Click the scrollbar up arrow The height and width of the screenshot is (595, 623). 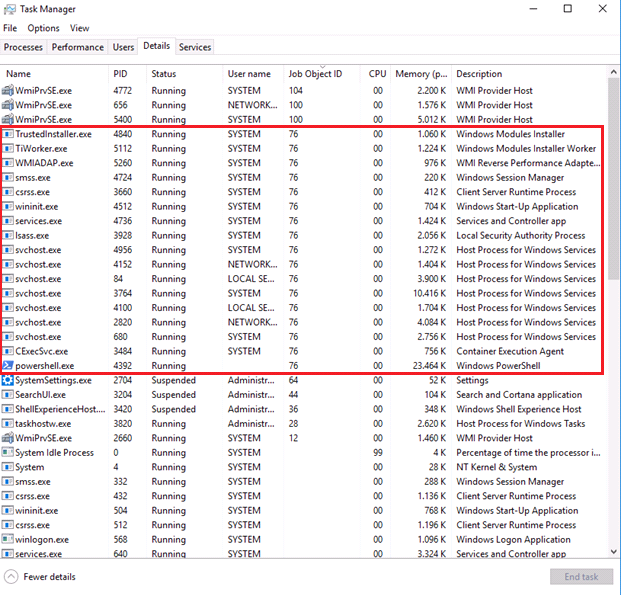pyautogui.click(x=613, y=72)
